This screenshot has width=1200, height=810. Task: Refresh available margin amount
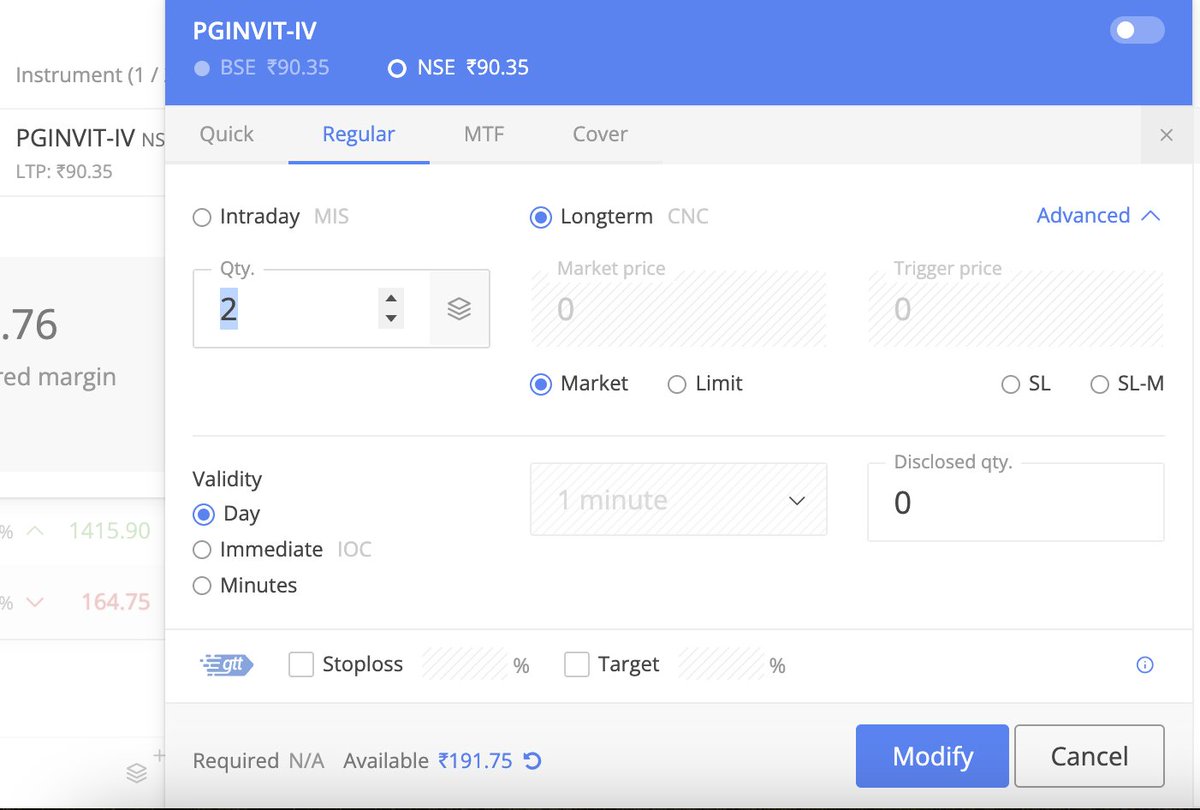[x=533, y=761]
